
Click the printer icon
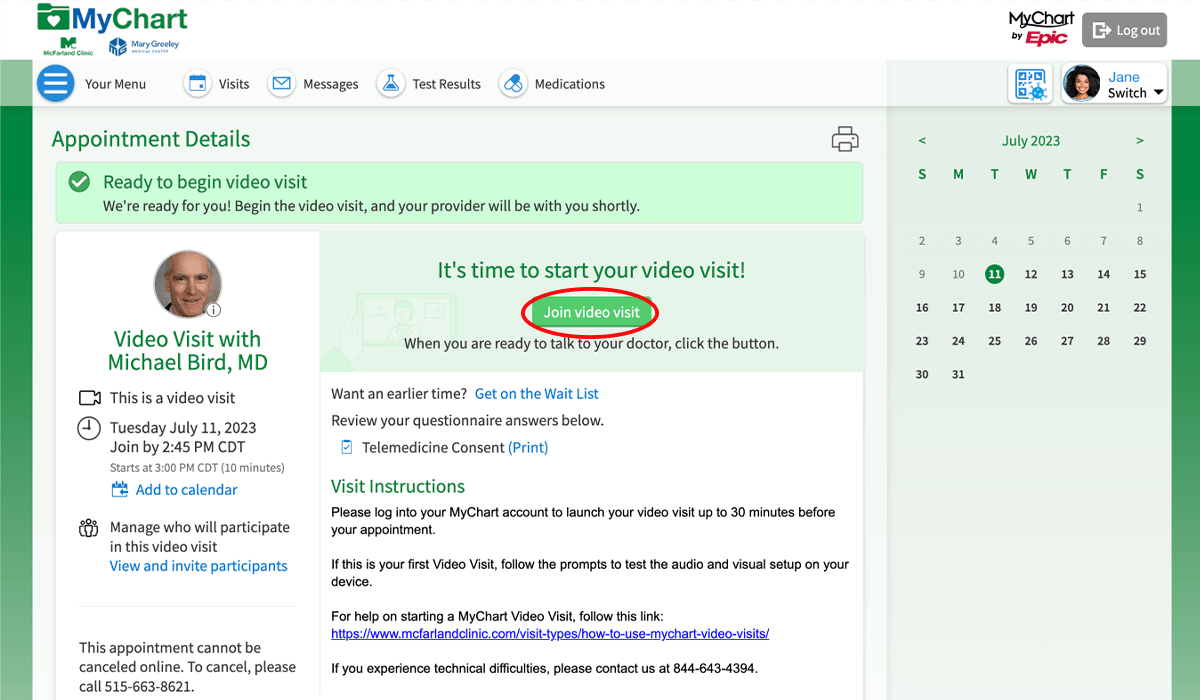845,140
